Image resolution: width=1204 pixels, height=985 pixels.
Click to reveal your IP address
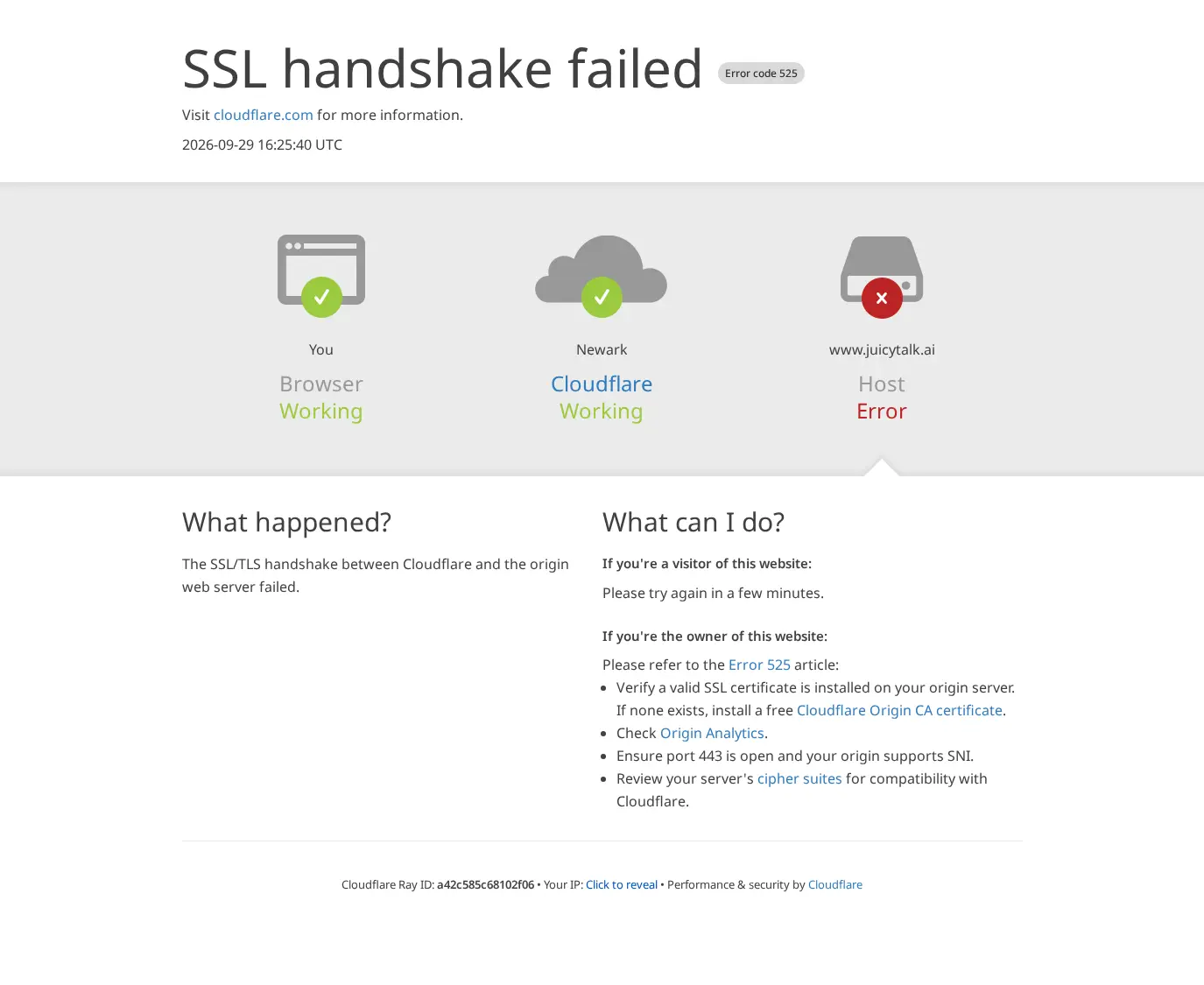click(622, 884)
